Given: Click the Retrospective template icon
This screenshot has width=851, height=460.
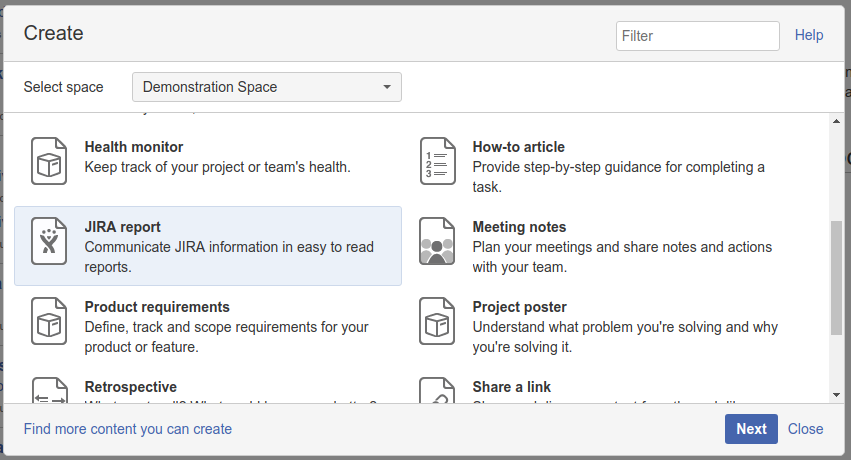Looking at the screenshot, I should (49, 390).
